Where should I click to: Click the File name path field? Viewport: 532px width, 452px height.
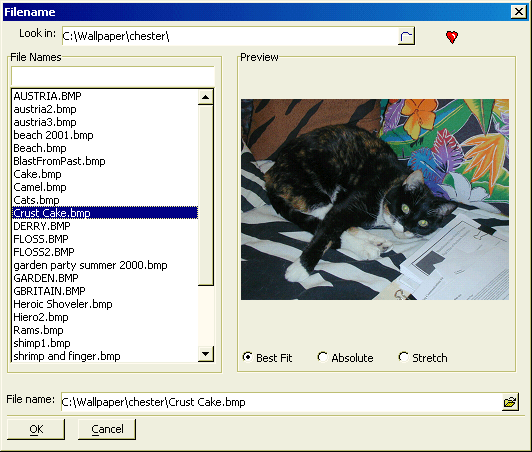click(x=282, y=402)
